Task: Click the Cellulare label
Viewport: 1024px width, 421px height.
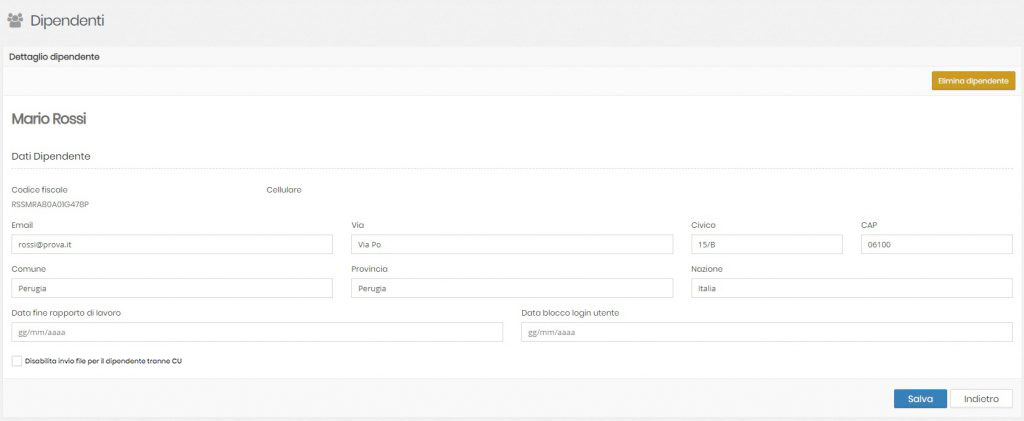Action: pyautogui.click(x=284, y=189)
